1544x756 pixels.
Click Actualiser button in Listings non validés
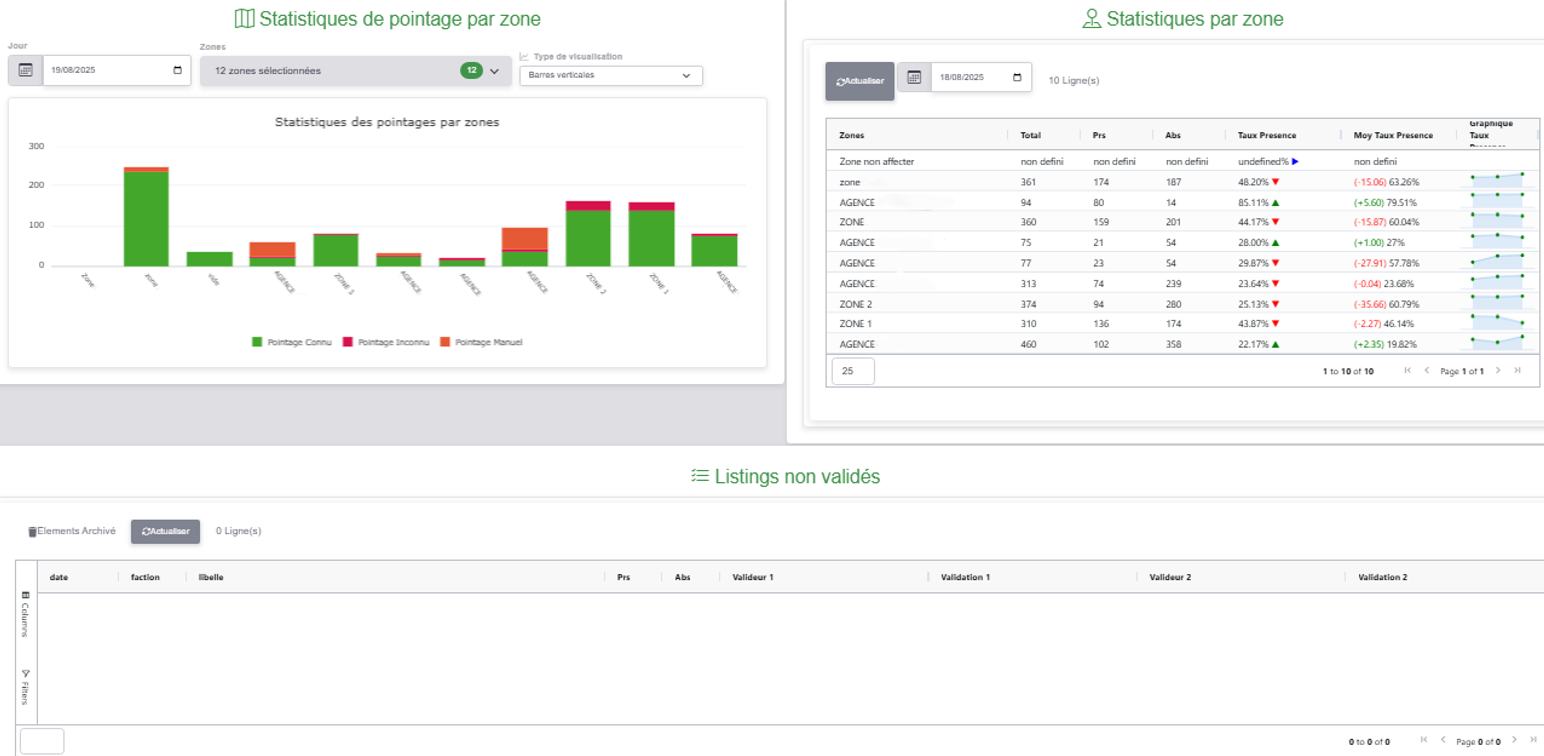tap(166, 531)
